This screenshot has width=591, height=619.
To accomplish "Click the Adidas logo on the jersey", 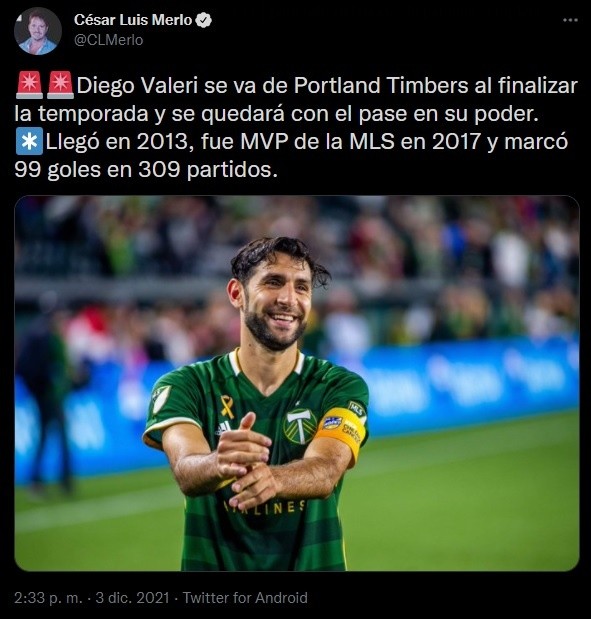I will click(x=223, y=428).
